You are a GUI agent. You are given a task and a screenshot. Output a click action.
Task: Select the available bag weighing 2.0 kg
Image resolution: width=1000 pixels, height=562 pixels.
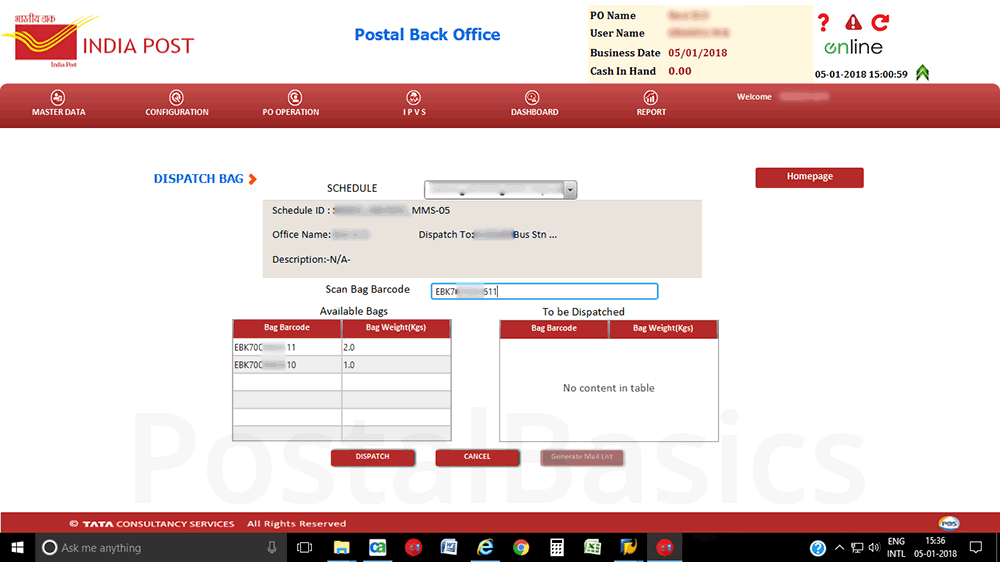pyautogui.click(x=287, y=347)
